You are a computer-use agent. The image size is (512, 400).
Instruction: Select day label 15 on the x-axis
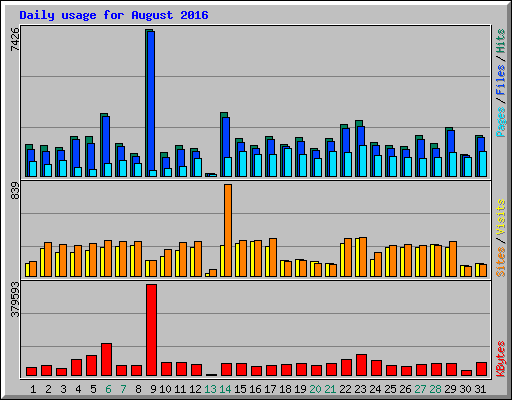(x=240, y=389)
